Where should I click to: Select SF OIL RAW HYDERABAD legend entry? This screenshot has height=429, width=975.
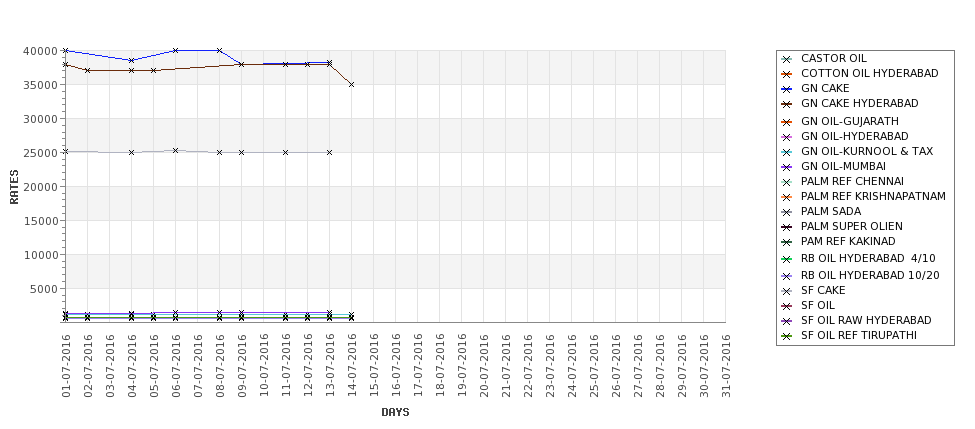point(856,320)
